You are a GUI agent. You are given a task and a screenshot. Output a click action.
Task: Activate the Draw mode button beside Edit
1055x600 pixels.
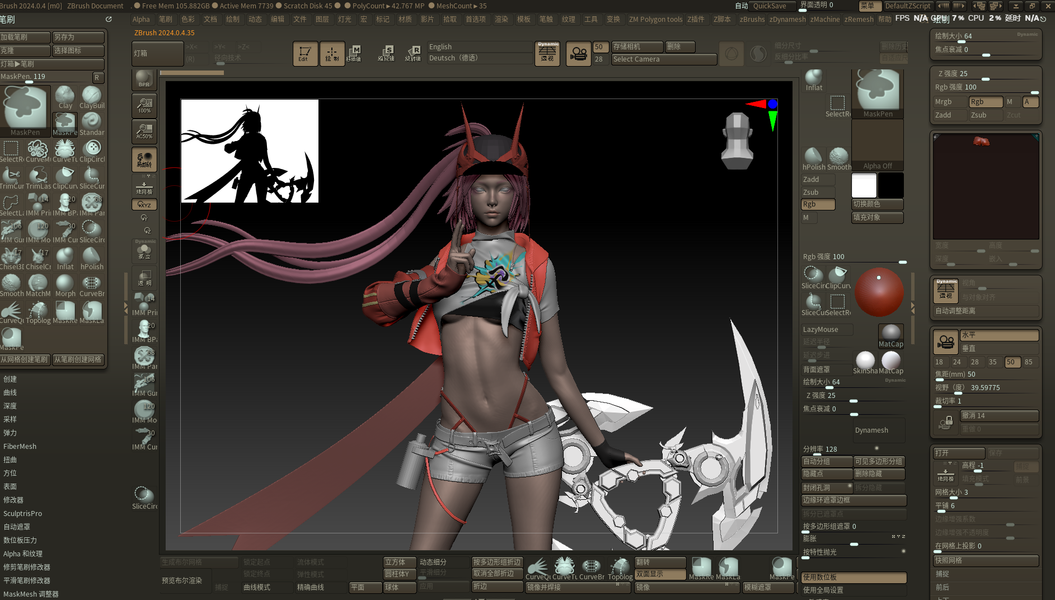(332, 53)
